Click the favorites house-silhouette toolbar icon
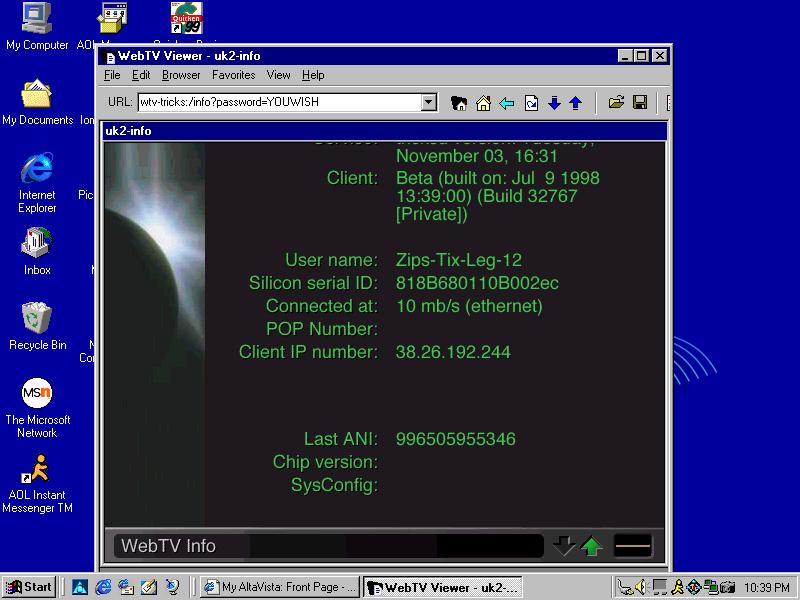 (x=459, y=103)
